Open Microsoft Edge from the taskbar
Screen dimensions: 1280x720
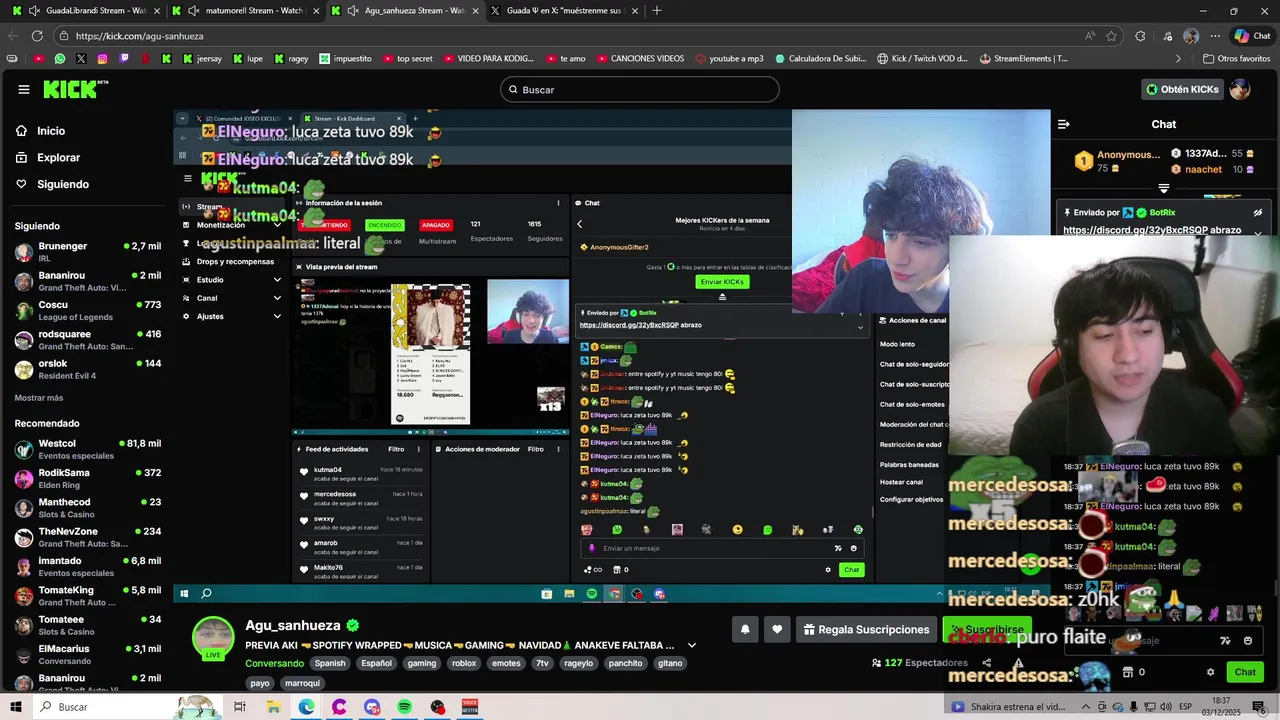306,707
